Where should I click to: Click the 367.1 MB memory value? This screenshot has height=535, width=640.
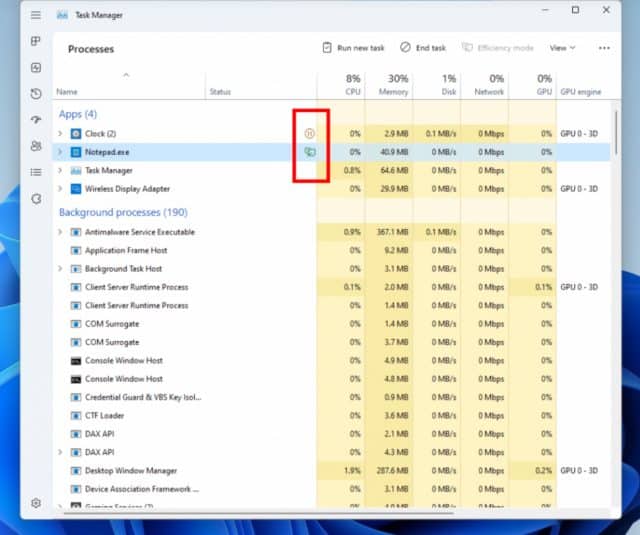(392, 232)
